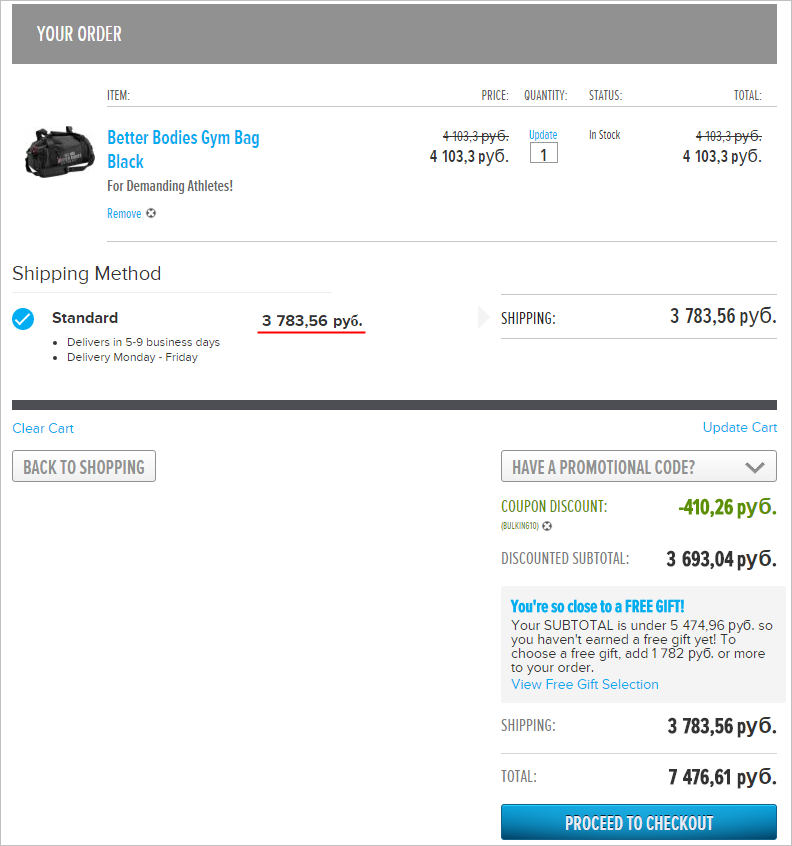Click the remove item X icon

(151, 213)
